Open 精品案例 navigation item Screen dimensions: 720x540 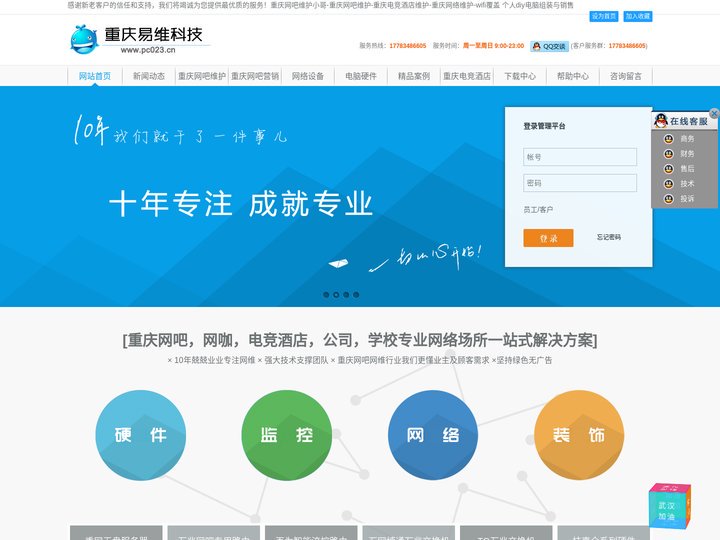(414, 76)
